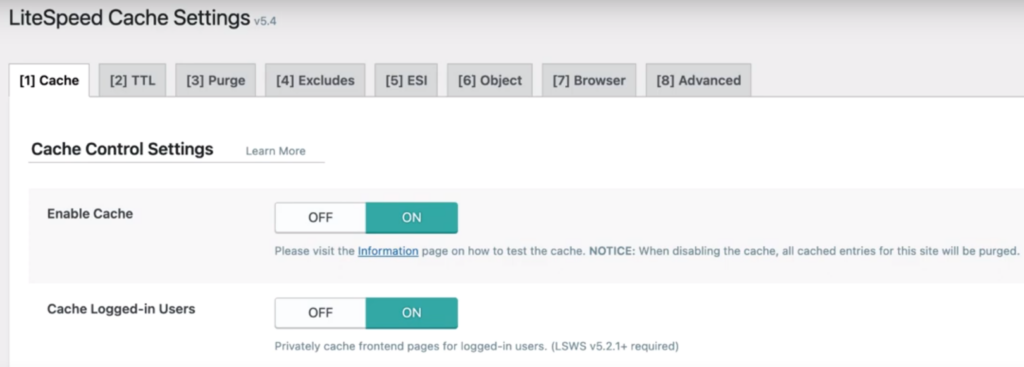Click the v5.4 version label
The width and height of the screenshot is (1024, 367).
pos(265,21)
